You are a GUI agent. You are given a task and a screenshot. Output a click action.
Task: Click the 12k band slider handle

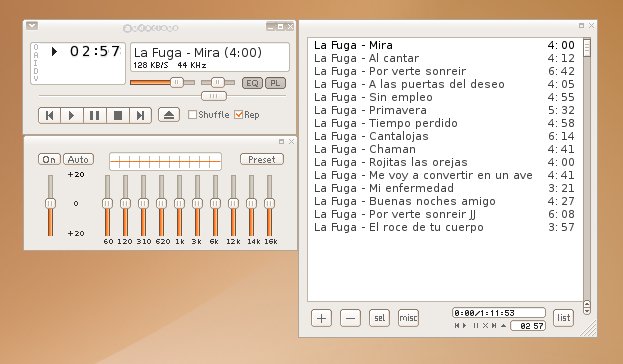coord(233,203)
